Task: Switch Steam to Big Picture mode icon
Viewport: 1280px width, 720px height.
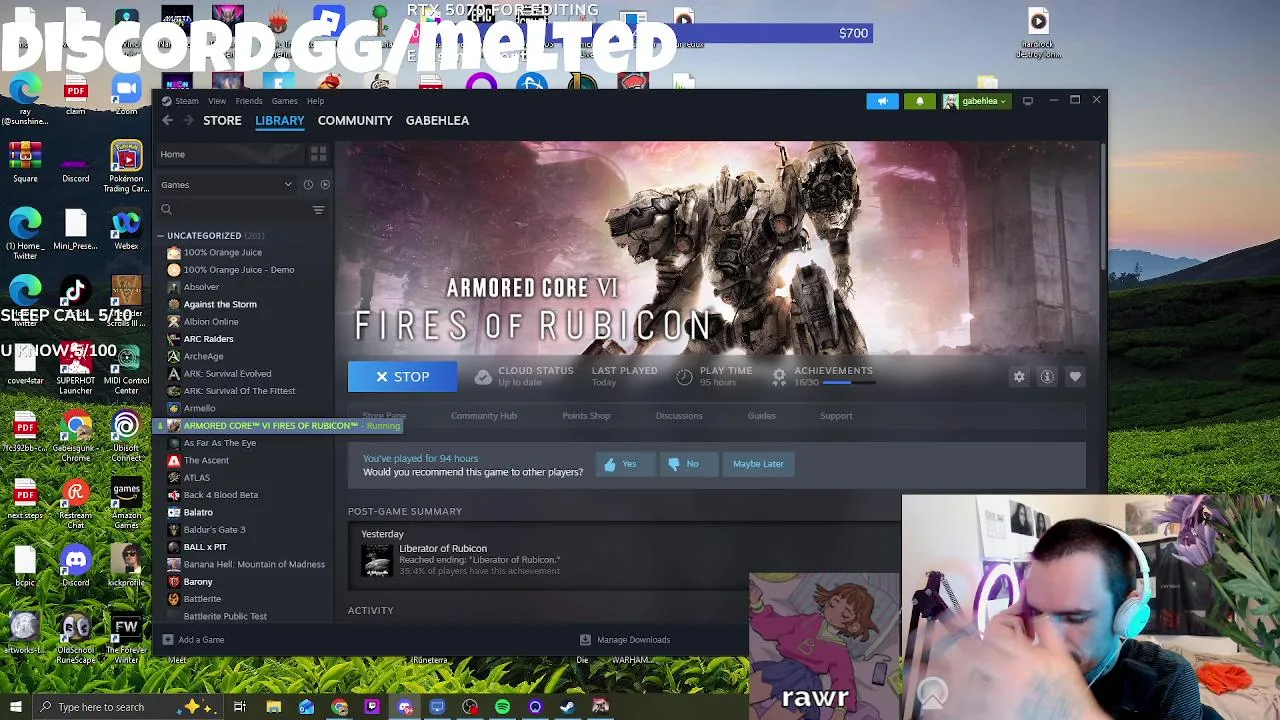Action: 1028,101
